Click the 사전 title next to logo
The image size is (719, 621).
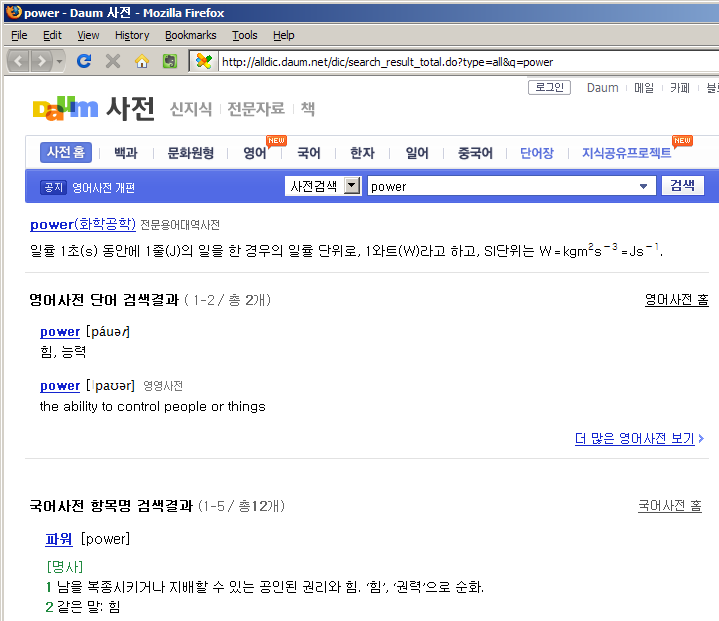click(130, 109)
